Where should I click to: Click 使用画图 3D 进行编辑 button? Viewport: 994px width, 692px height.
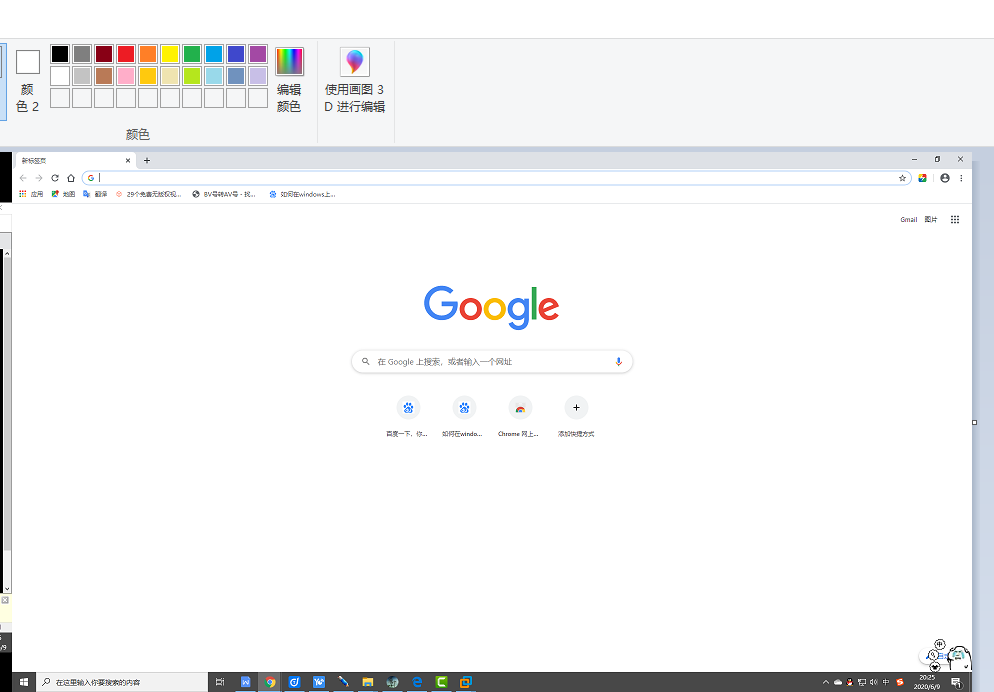pyautogui.click(x=354, y=79)
